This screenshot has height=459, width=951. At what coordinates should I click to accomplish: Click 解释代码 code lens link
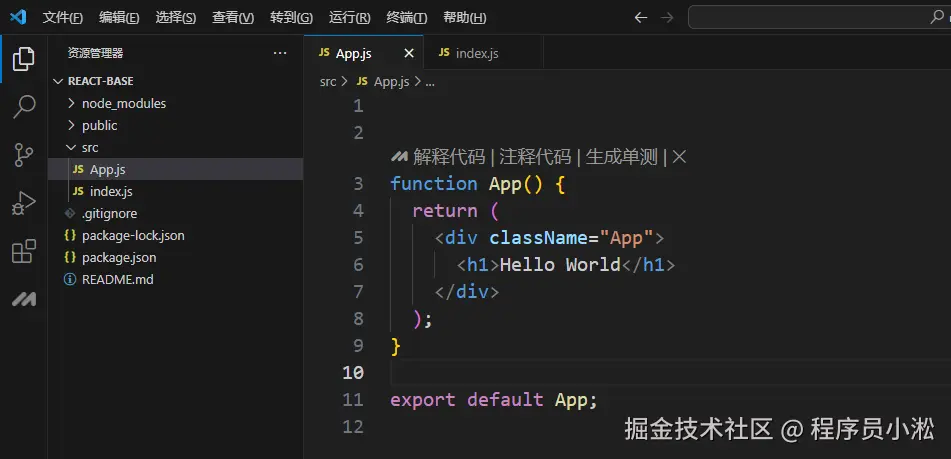(x=449, y=157)
